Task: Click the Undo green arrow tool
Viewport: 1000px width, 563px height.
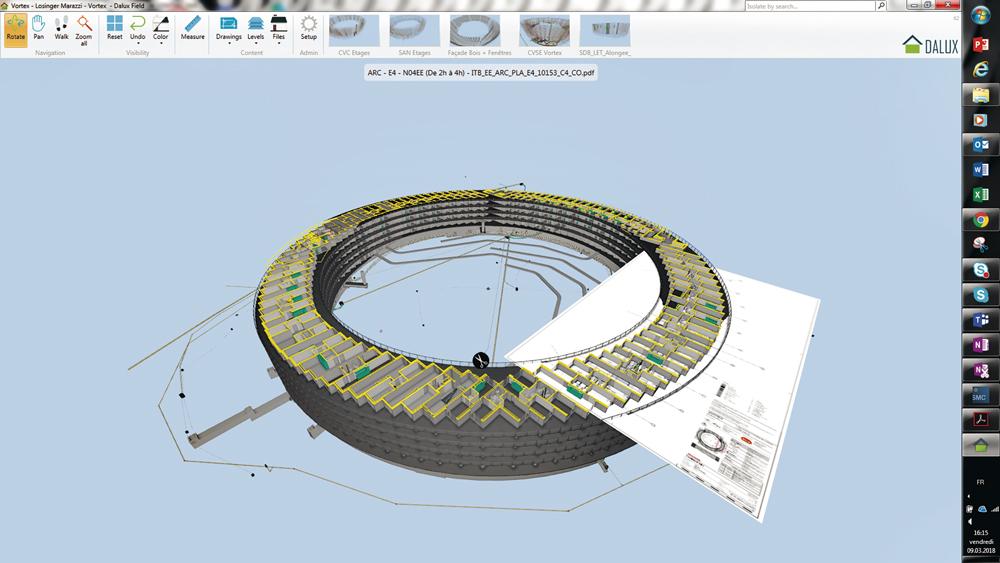Action: tap(138, 30)
